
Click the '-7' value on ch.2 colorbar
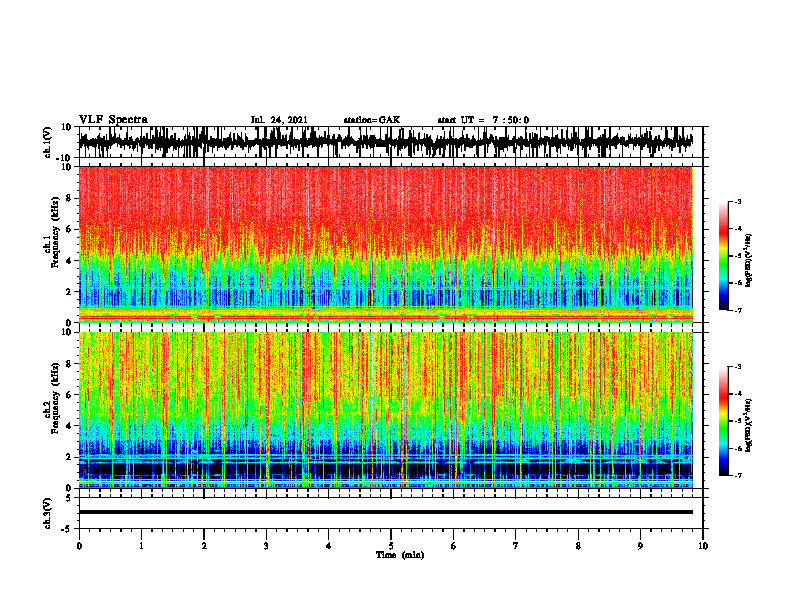[x=737, y=475]
